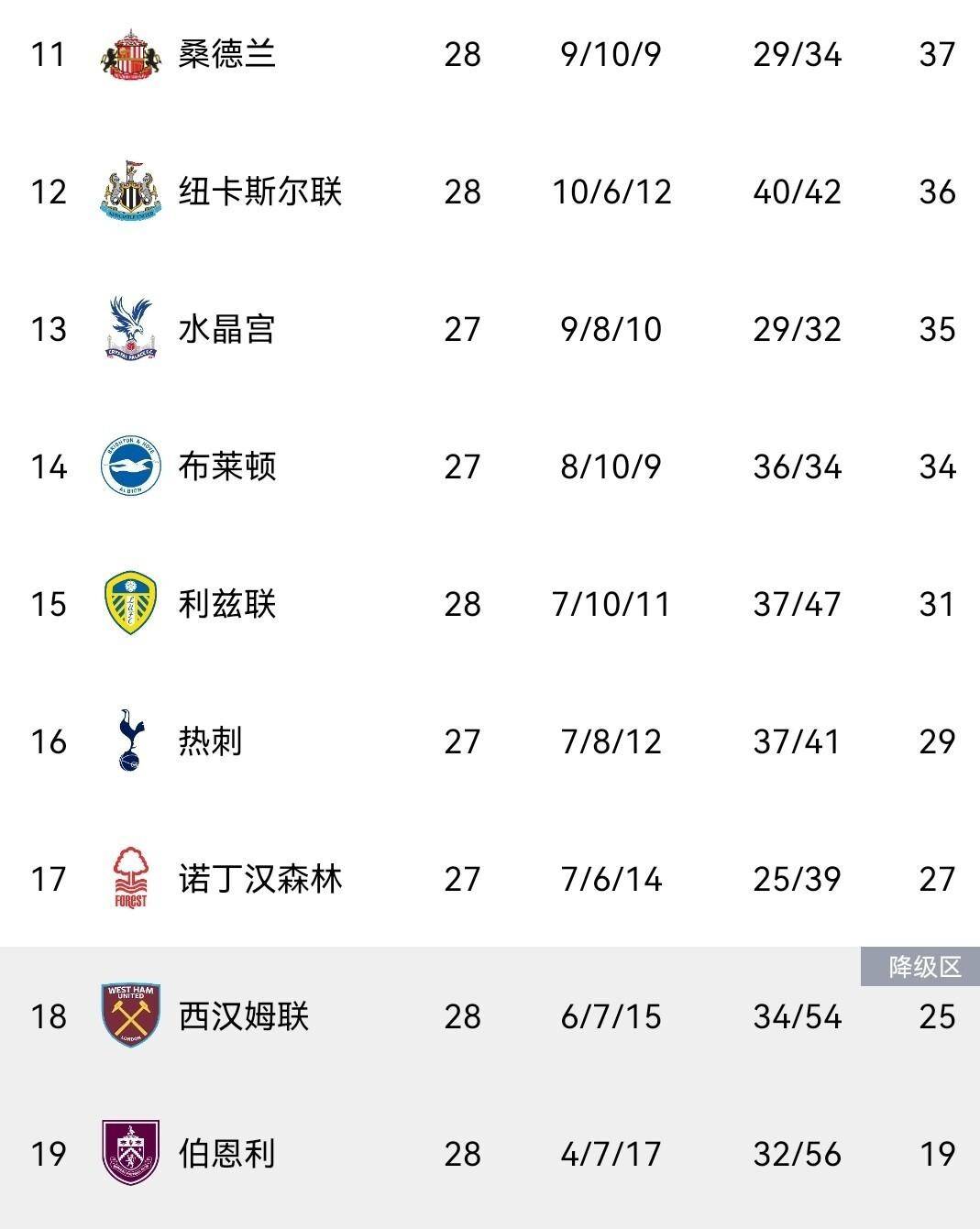
Task: Open team page for 桑德兰
Action: (226, 54)
